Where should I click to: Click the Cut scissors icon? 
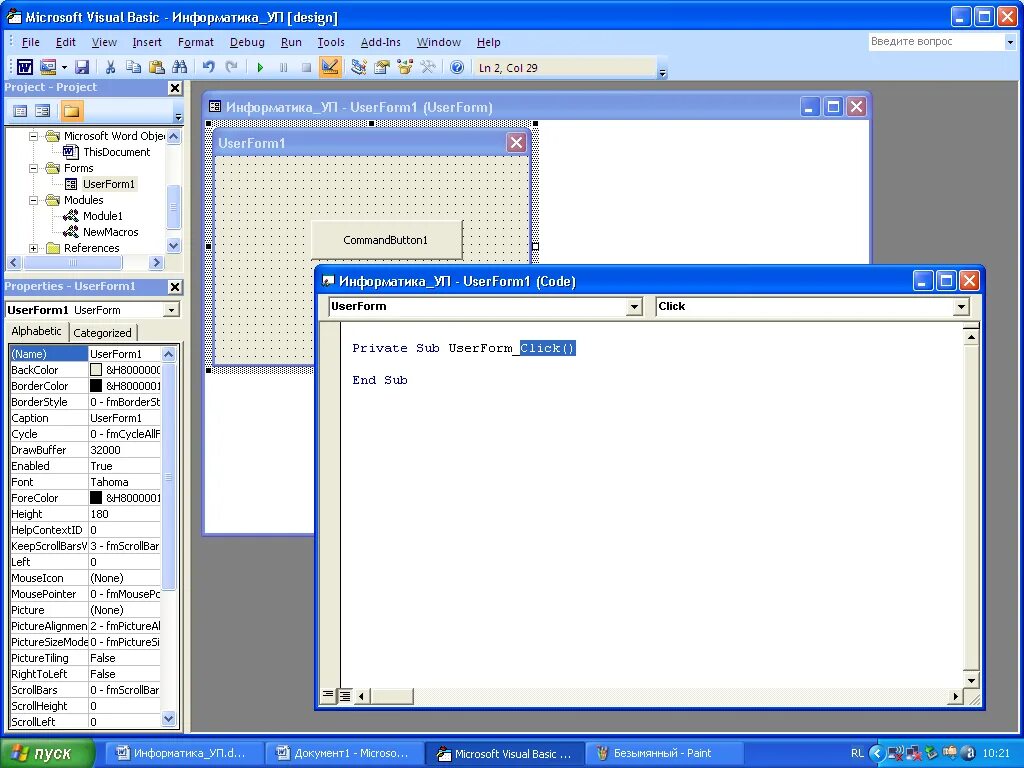110,67
